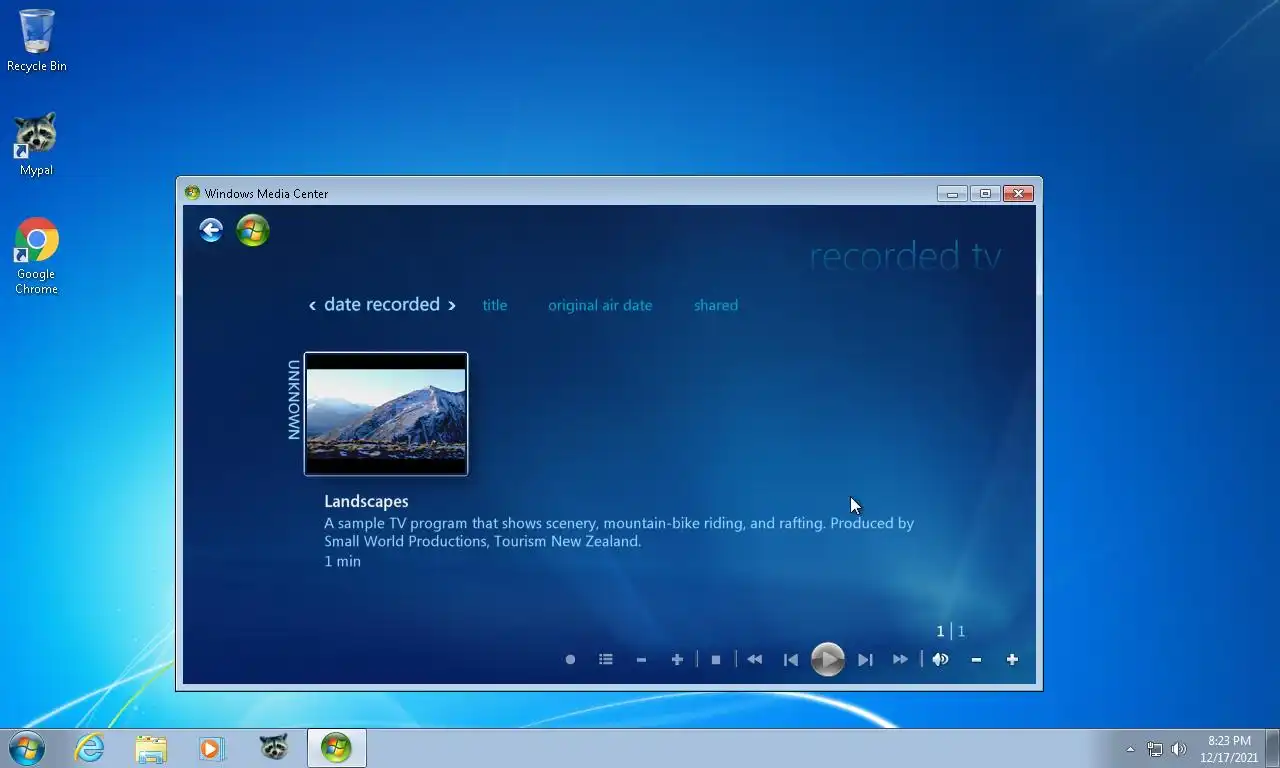Open the system volume tray icon

(x=1179, y=749)
